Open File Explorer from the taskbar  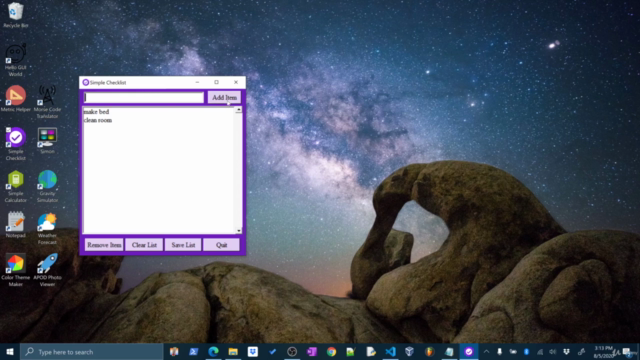click(x=233, y=352)
